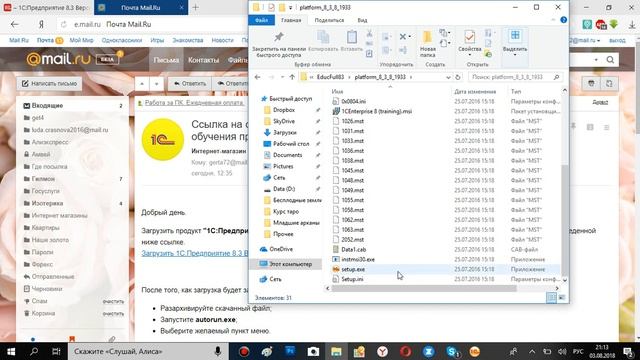The height and width of the screenshot is (360, 640).
Task: Select the Data1.cab file
Action: 353,249
